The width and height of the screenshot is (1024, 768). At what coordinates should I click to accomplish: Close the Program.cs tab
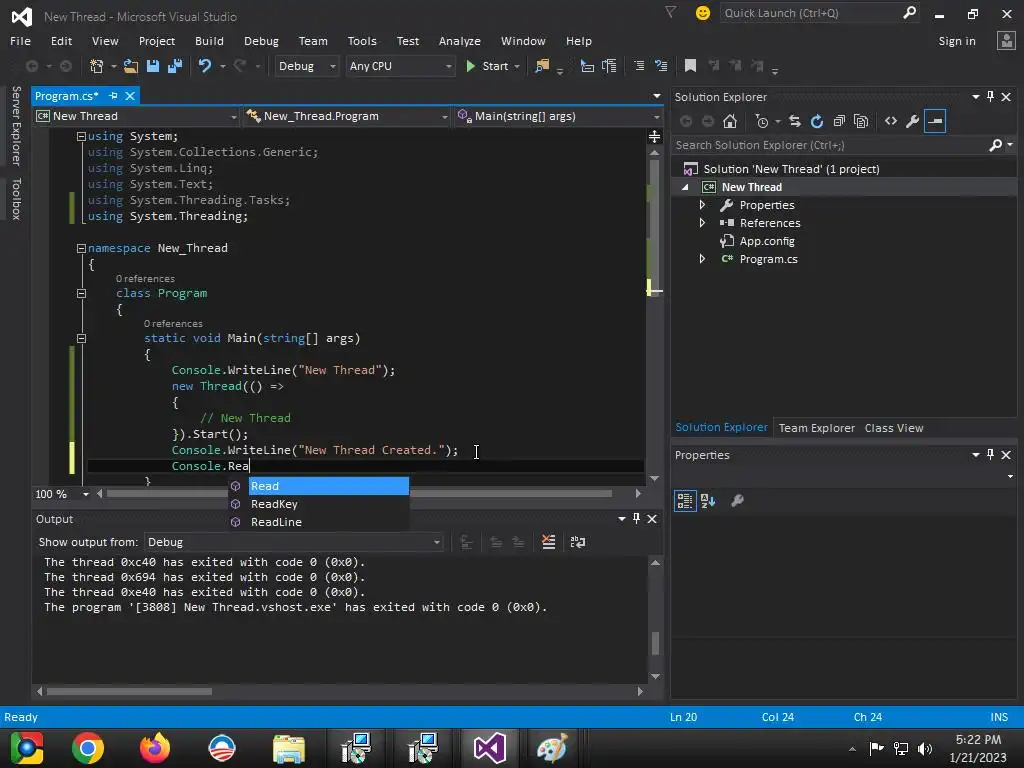pos(130,96)
